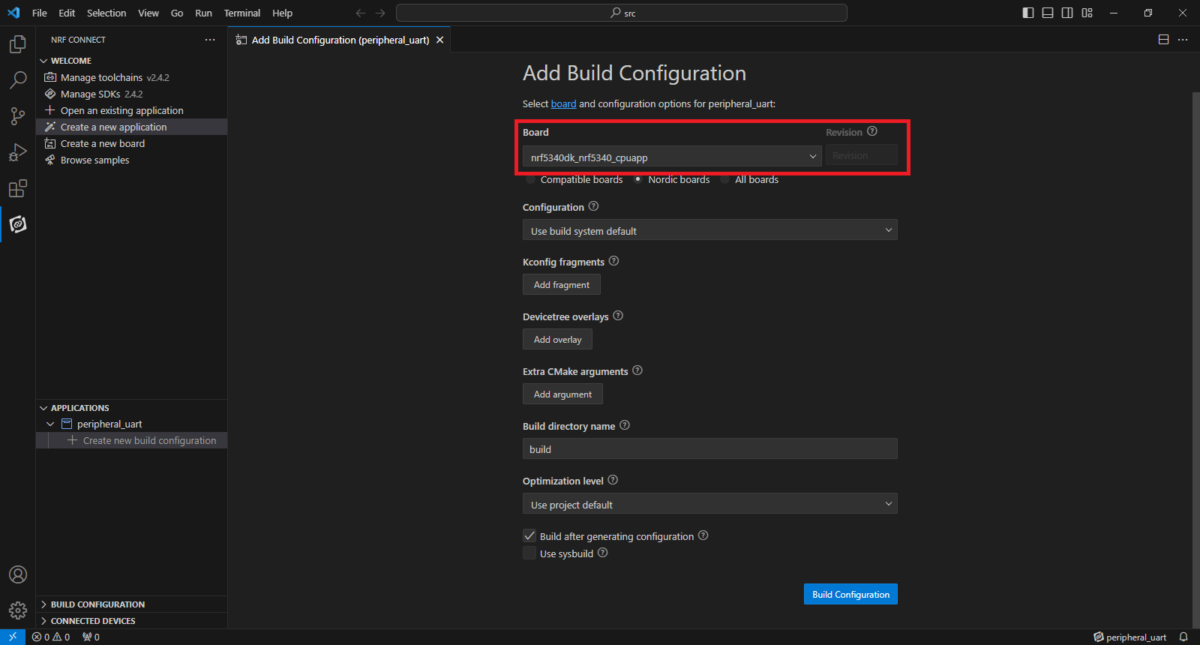Open the Board dropdown nrf5340dk_nrf5340_cpuapp
The image size is (1200, 645).
[x=672, y=156]
